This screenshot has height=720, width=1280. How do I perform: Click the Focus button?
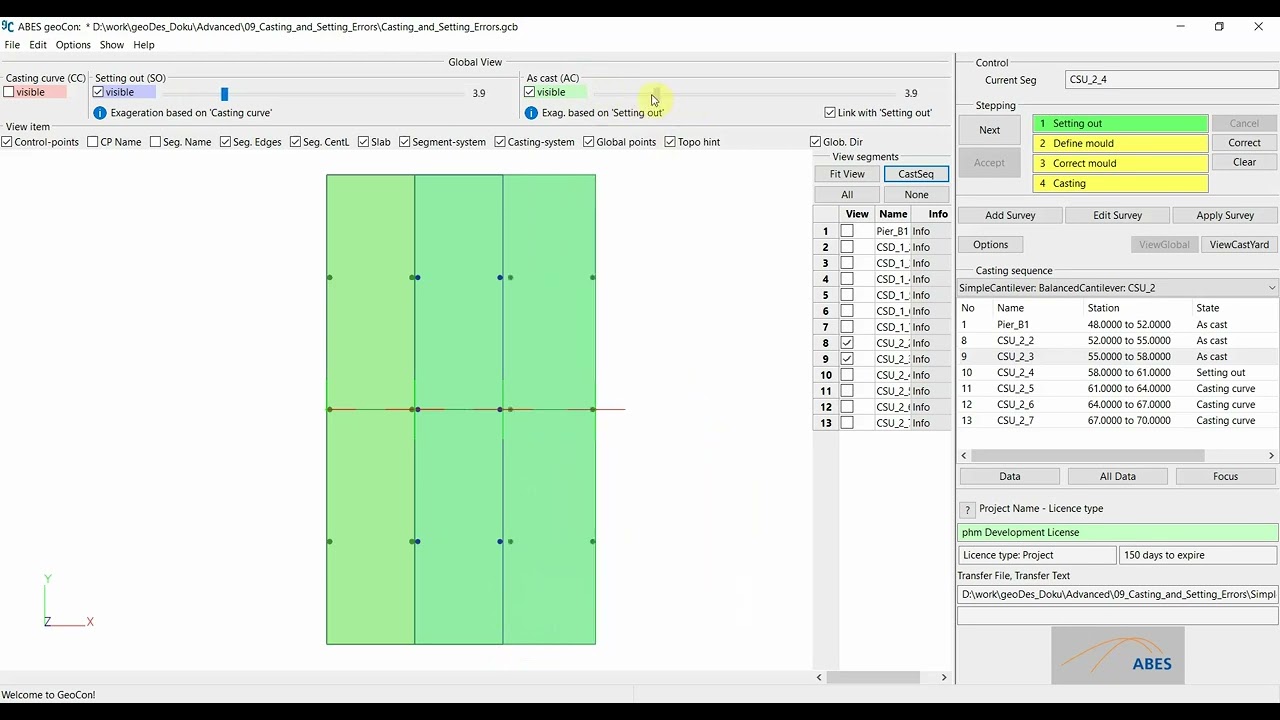[x=1226, y=477]
